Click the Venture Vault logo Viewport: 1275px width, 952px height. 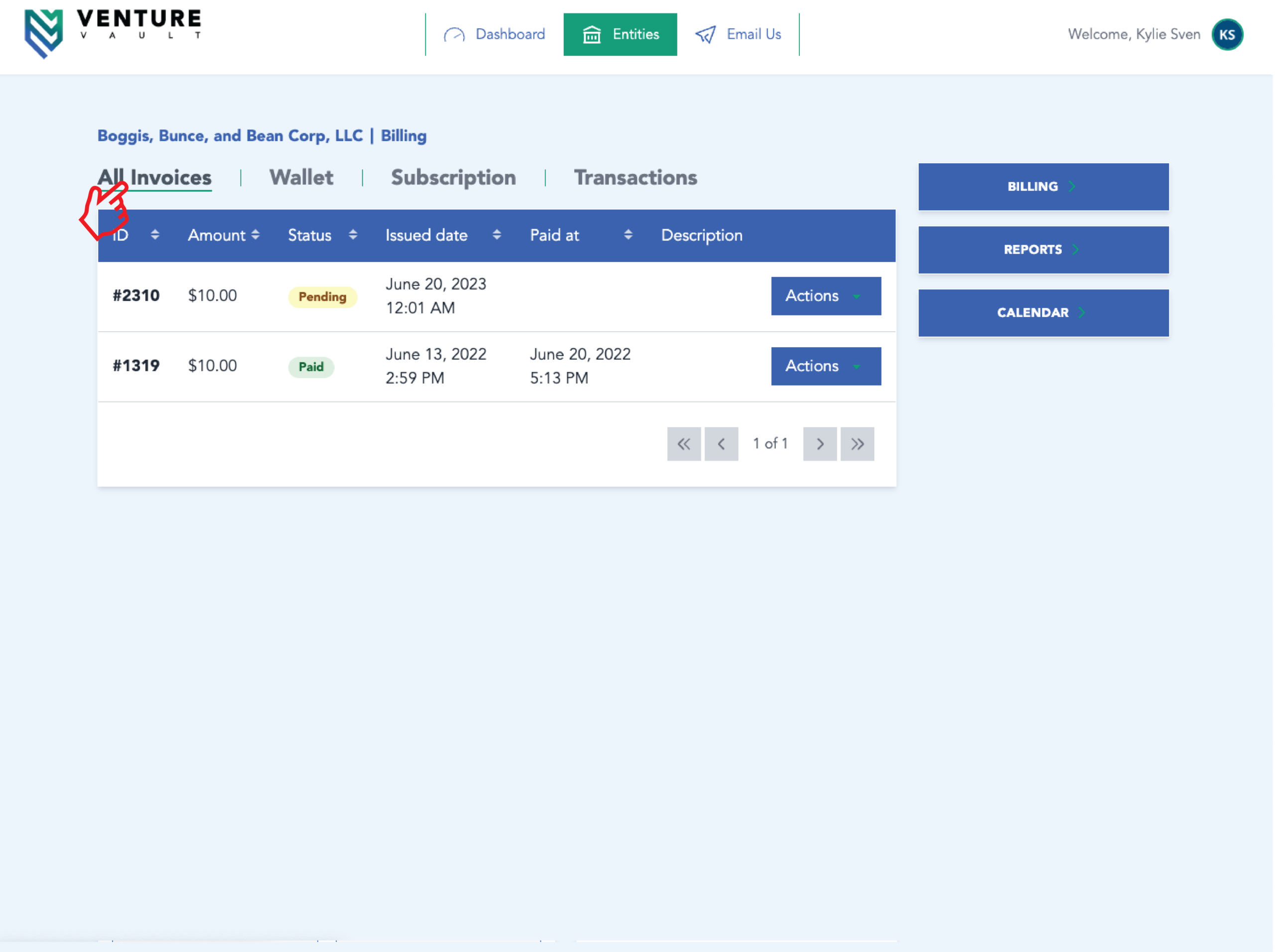click(113, 33)
